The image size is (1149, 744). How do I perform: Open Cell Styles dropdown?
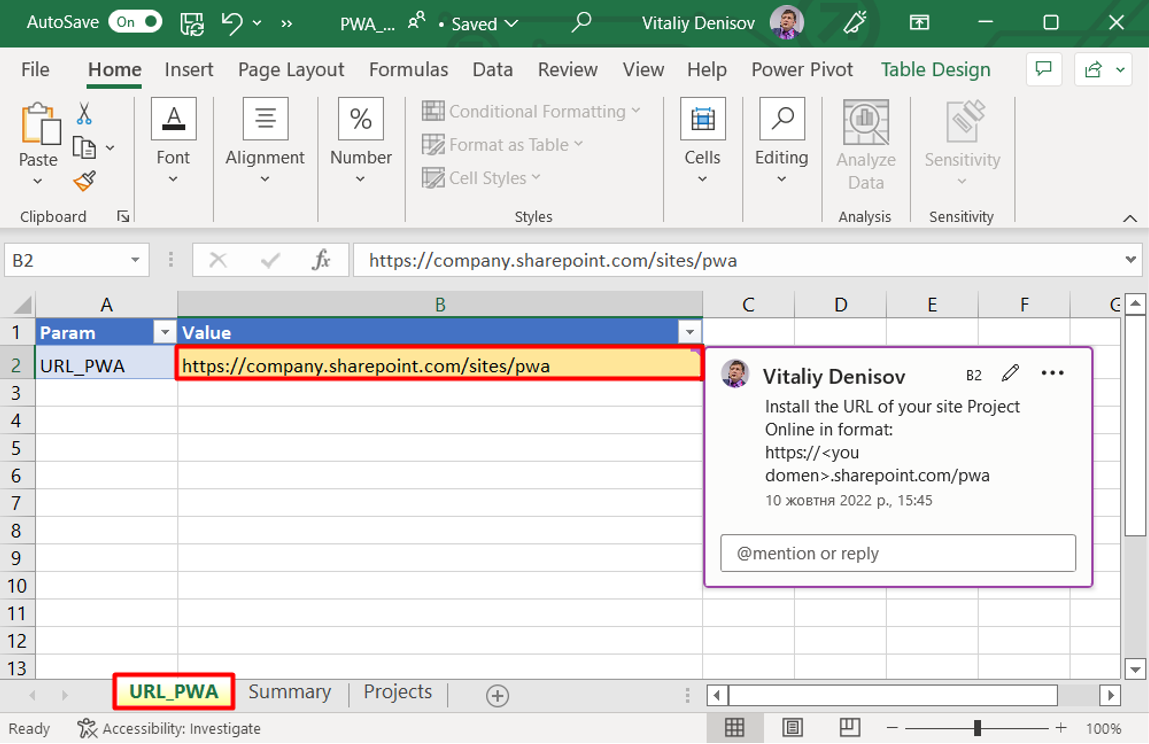(x=481, y=177)
